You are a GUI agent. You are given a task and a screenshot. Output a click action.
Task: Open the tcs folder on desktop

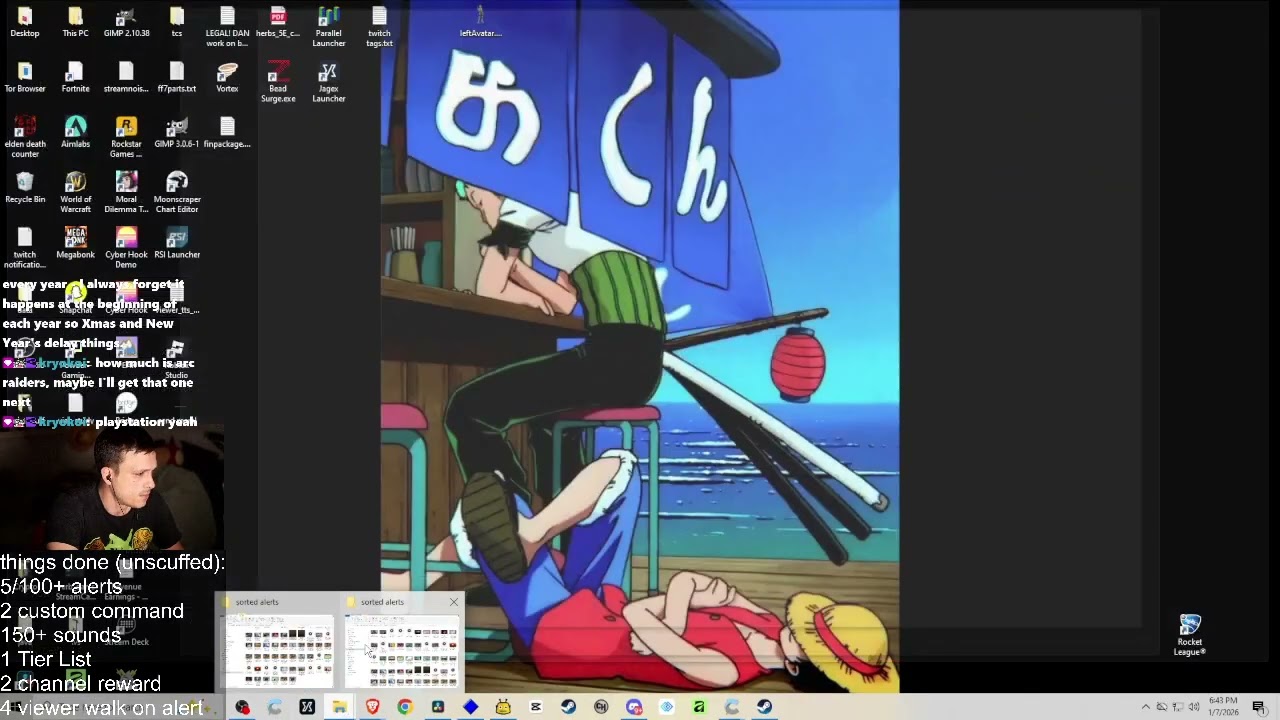(x=177, y=22)
